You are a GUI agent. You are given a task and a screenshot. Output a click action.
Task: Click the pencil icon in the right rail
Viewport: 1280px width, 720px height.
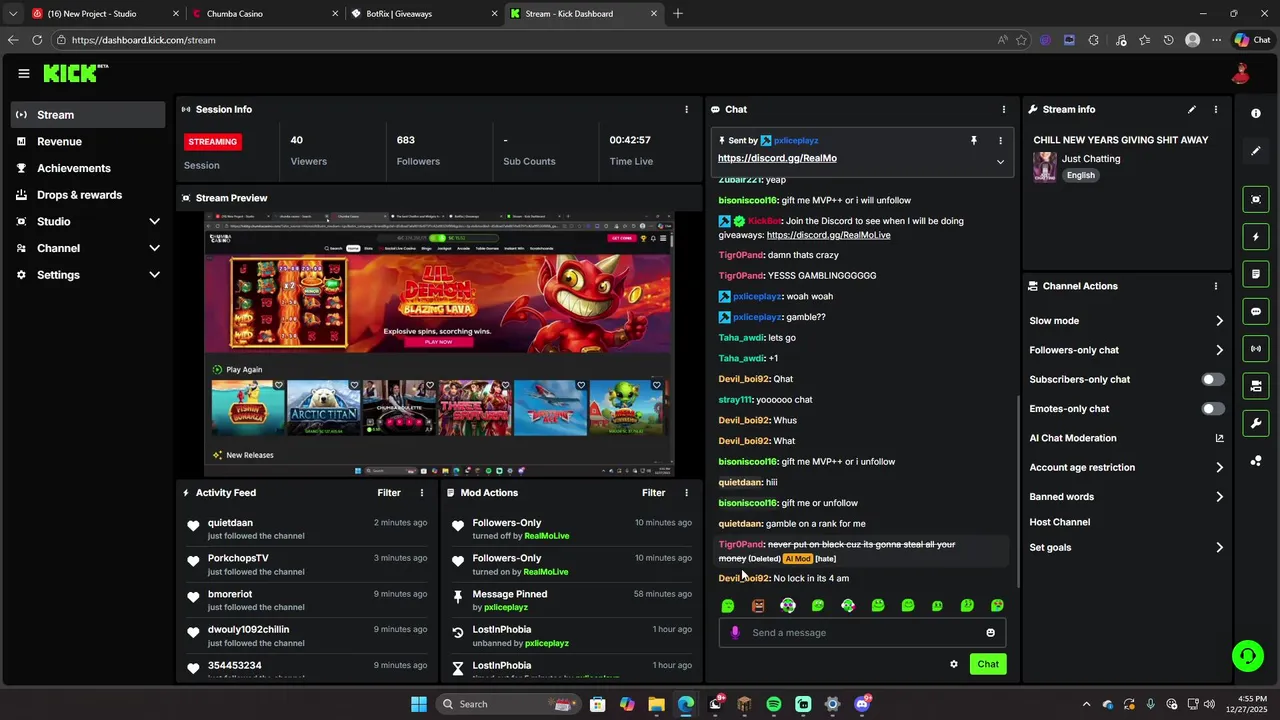tap(1256, 151)
